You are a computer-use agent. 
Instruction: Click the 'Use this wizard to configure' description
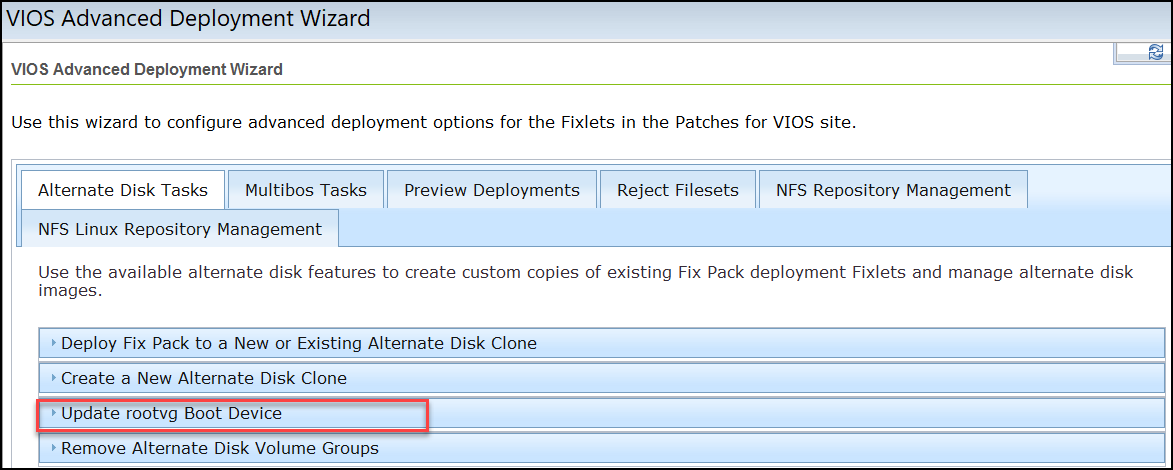[x=433, y=123]
